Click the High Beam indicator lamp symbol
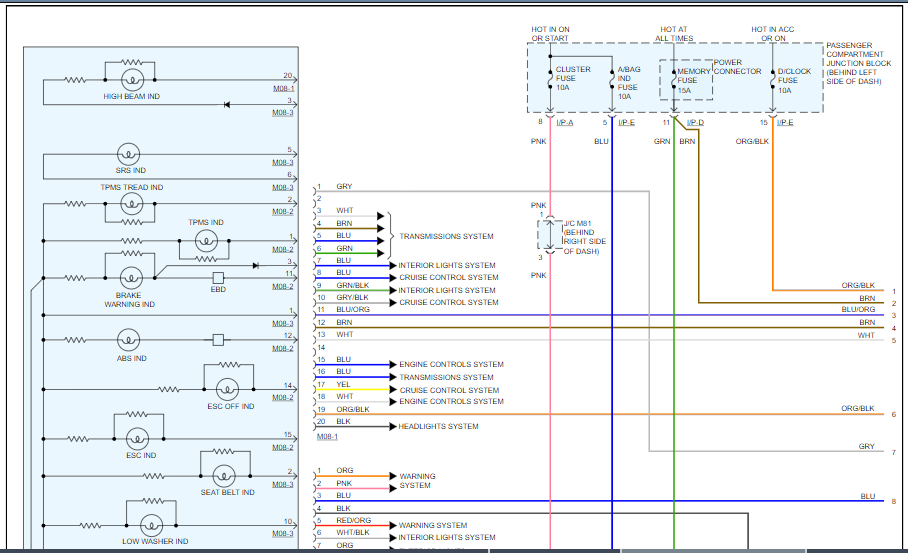Viewport: 908px width, 553px height. coord(131,78)
